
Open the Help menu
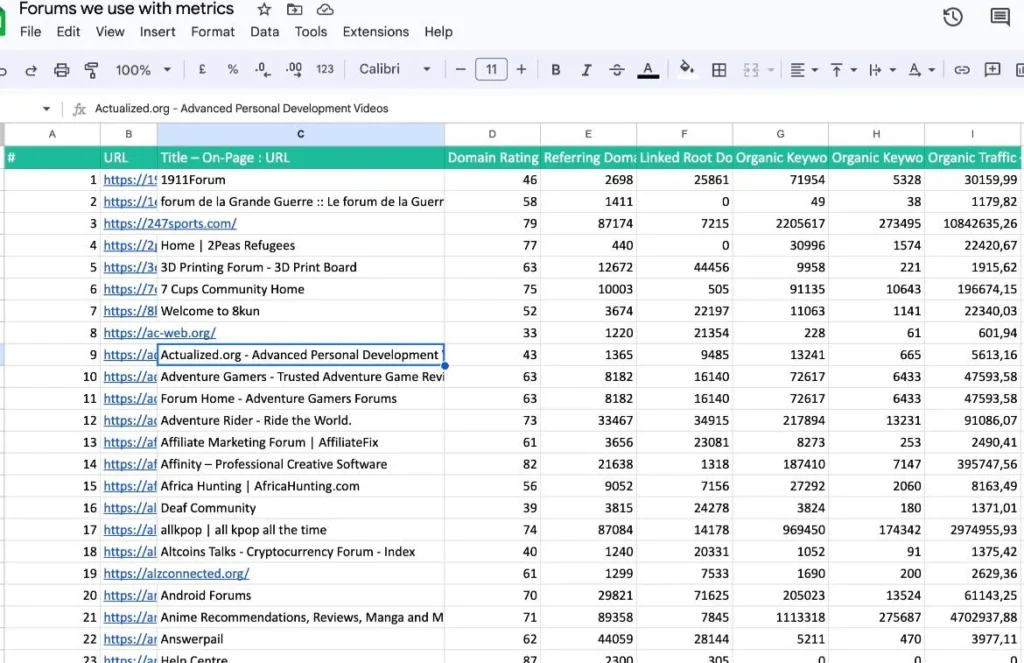coord(438,32)
